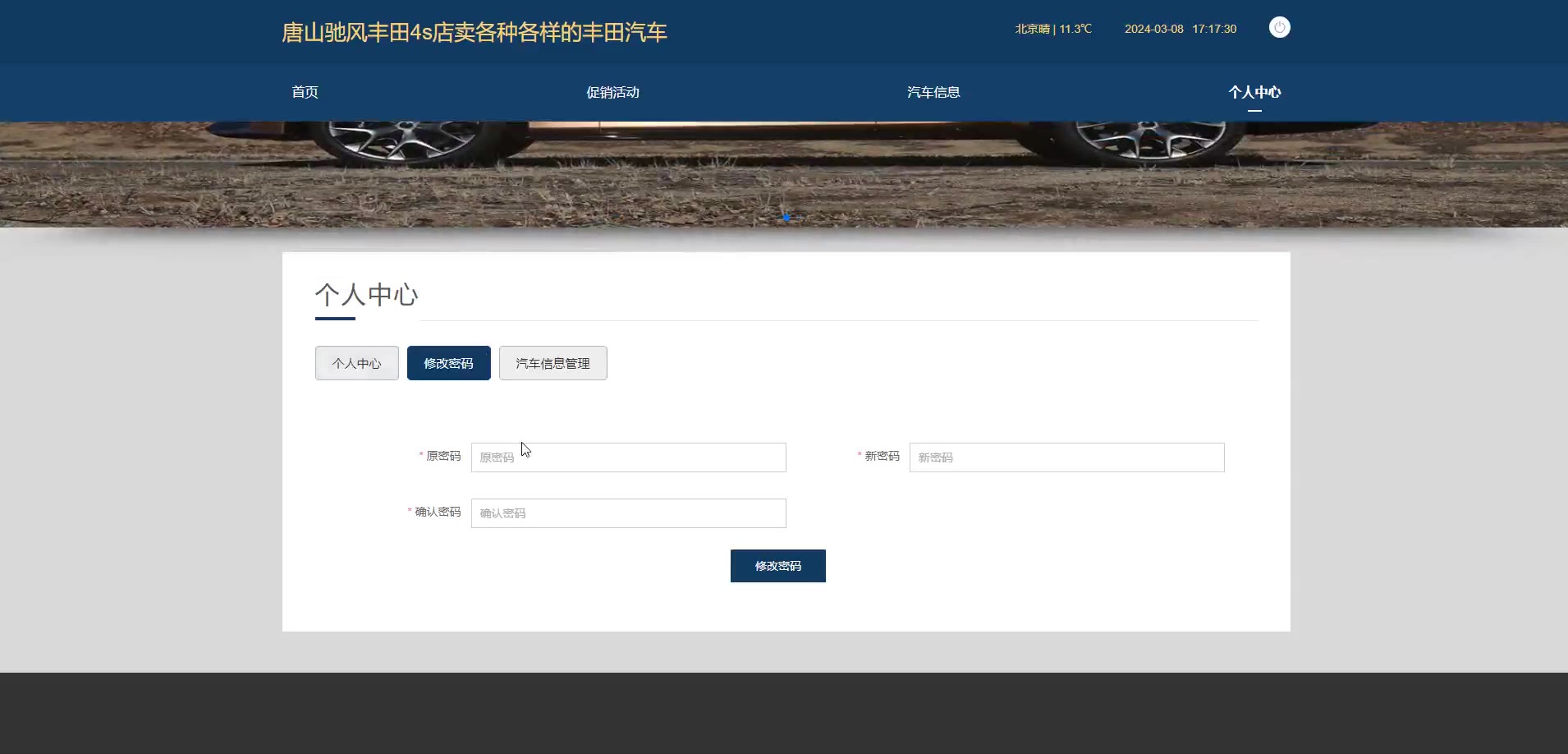Open the 促销活动 navigation item
1568x754 pixels.
(x=612, y=92)
